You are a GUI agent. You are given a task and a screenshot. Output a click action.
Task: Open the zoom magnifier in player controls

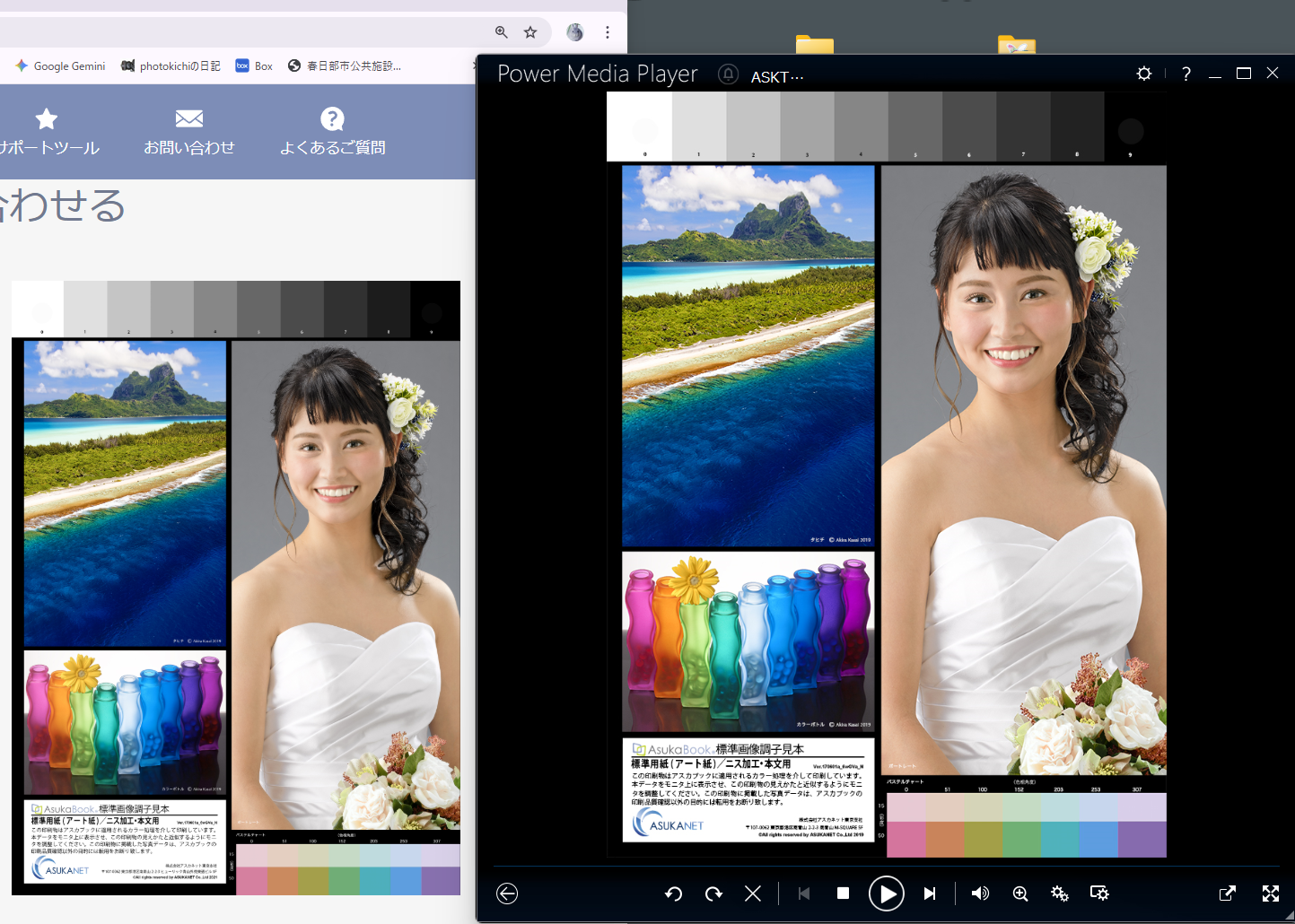point(1020,893)
